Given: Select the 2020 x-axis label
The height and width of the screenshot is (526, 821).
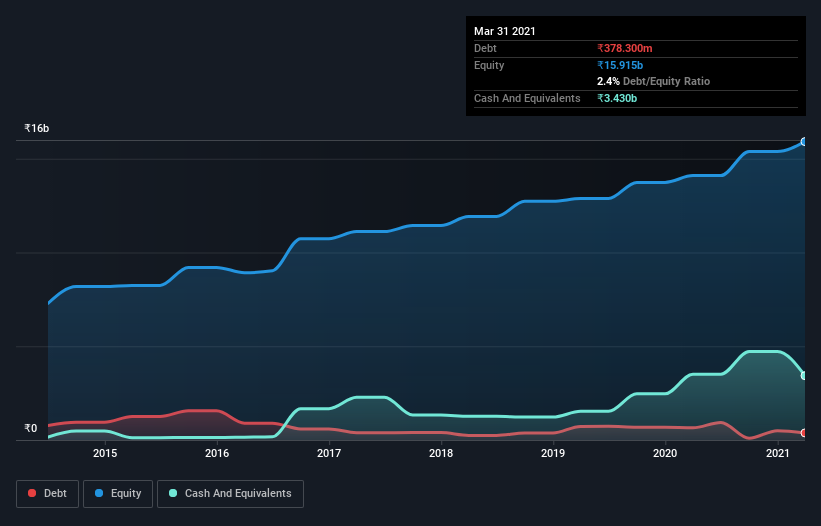Looking at the screenshot, I should point(665,453).
